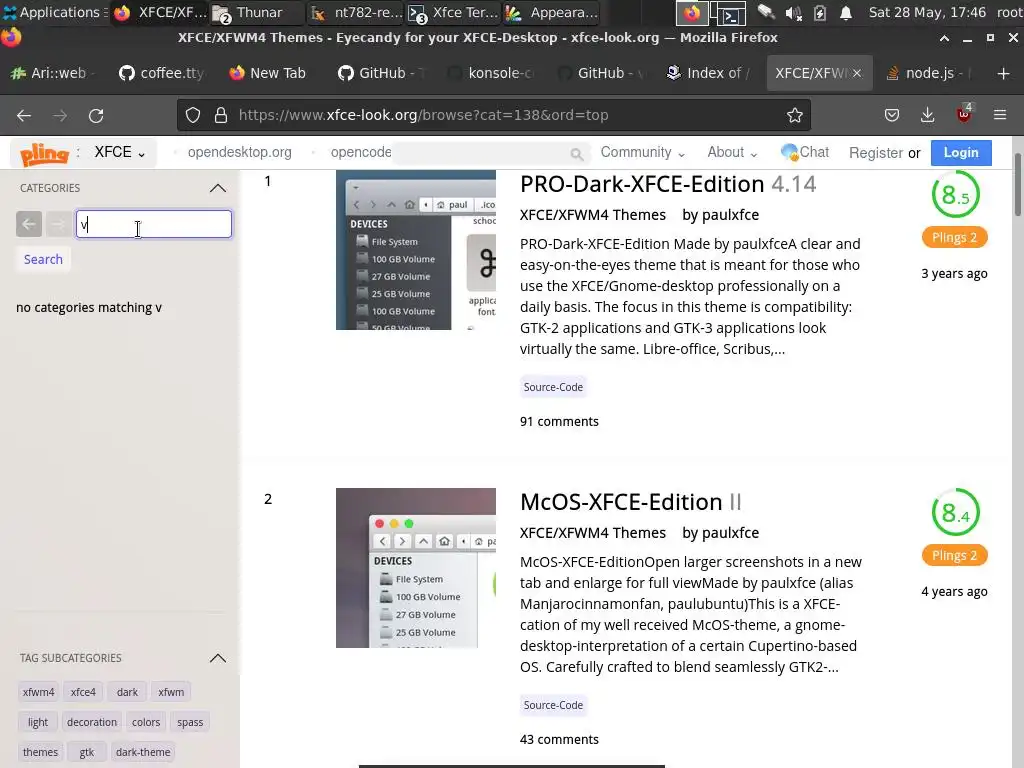Open the opencode link
1024x768 pixels.
click(x=360, y=152)
